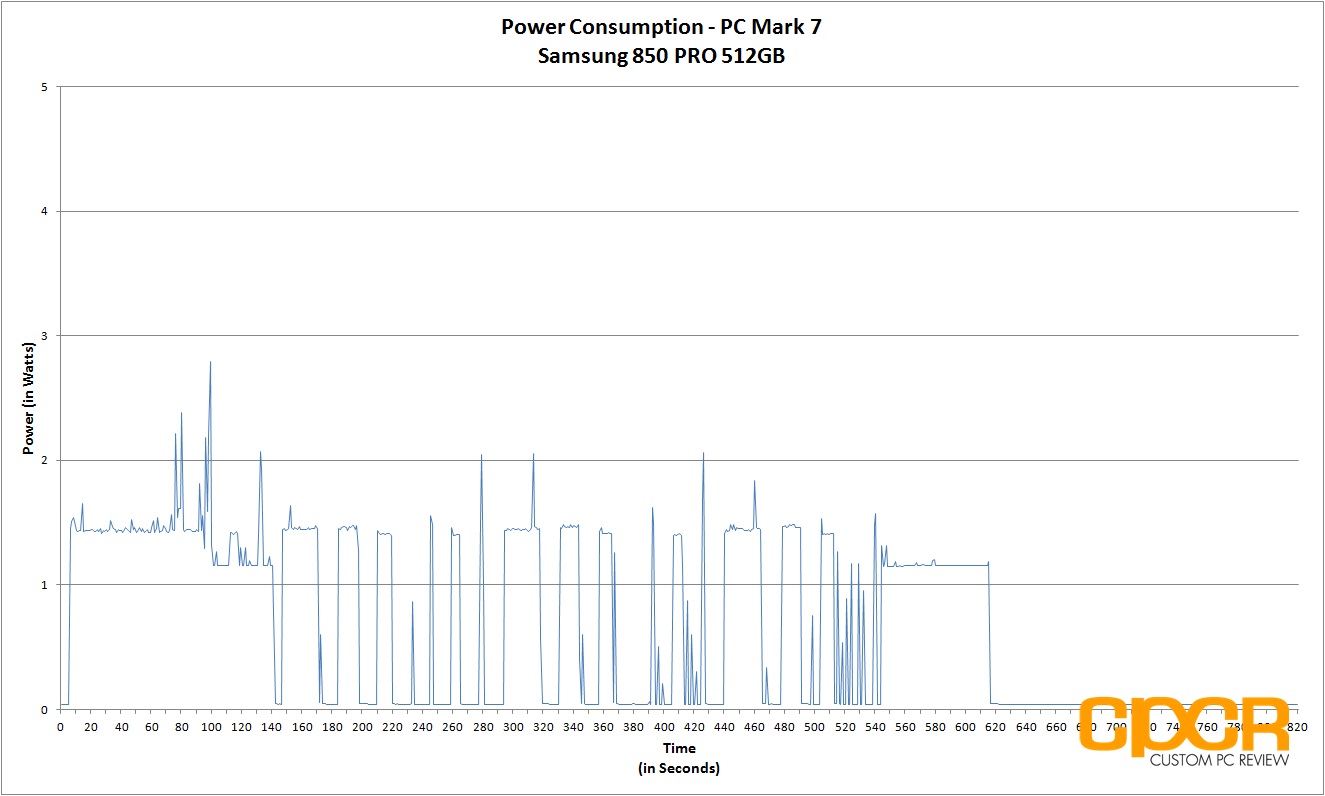Click the time axis tick "660"
Screen dimensions: 1325x796
pos(1057,727)
